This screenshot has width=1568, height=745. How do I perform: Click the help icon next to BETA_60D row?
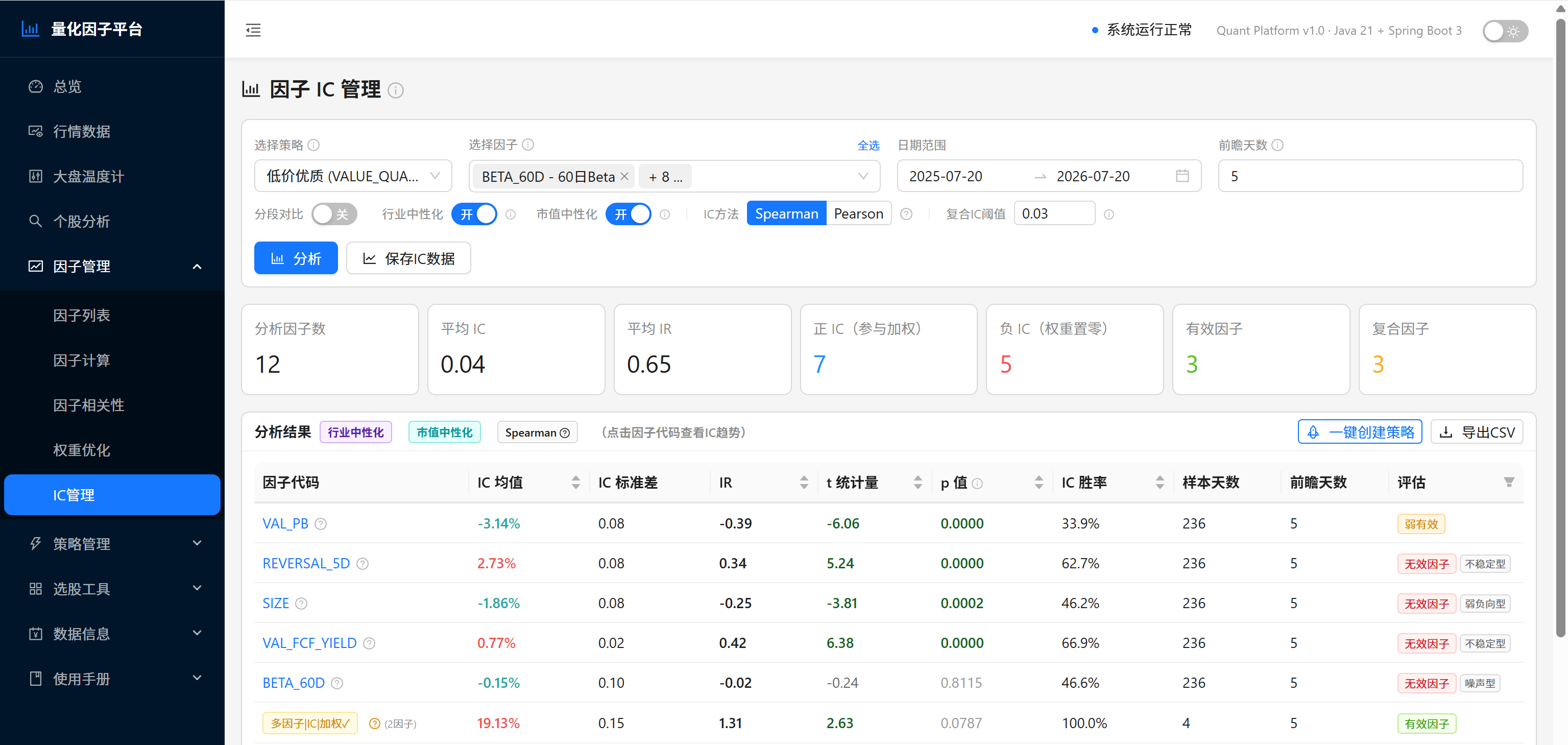click(336, 684)
